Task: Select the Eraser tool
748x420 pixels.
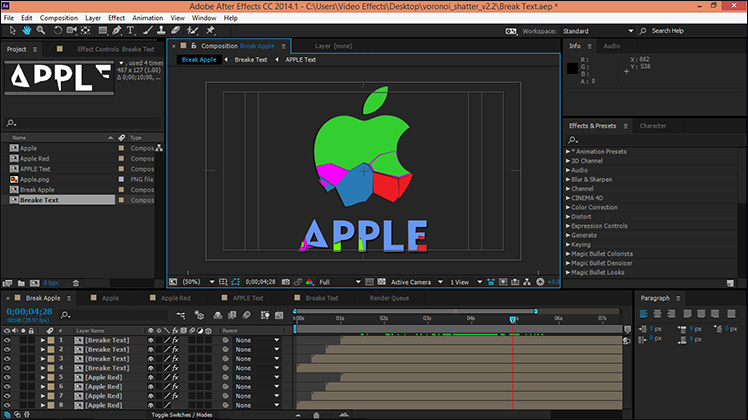Action: click(176, 31)
